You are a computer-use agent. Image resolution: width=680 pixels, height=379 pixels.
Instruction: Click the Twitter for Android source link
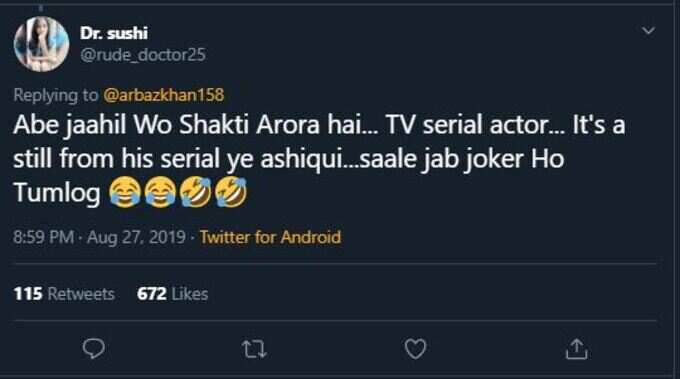pyautogui.click(x=270, y=237)
